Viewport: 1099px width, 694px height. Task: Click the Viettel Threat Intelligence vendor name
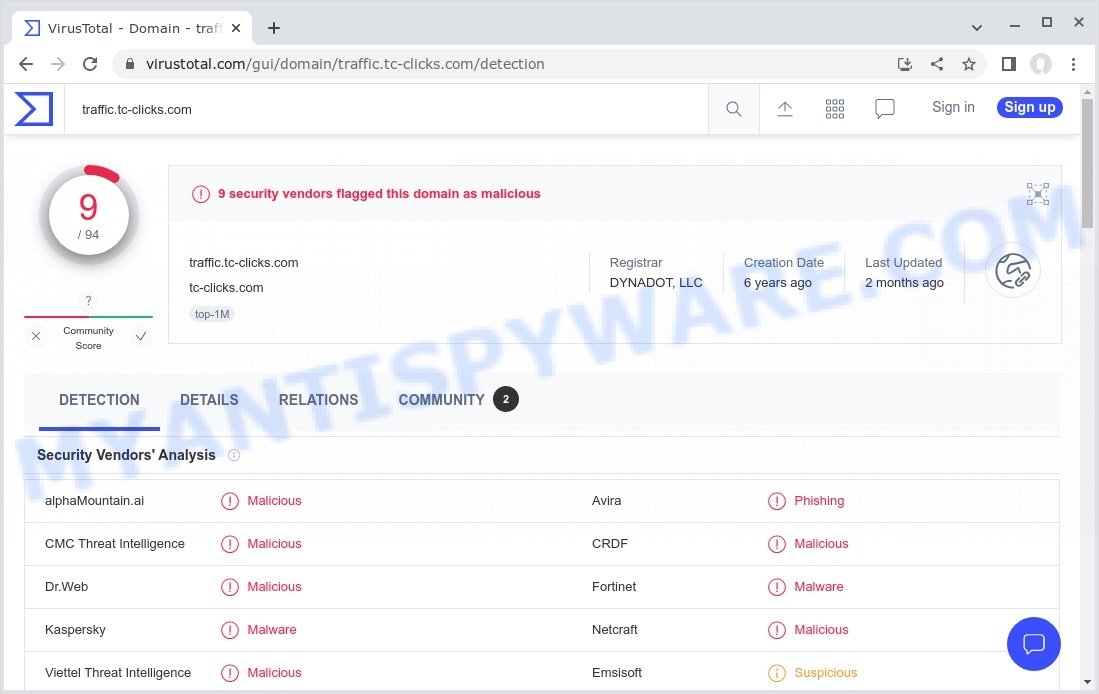click(118, 673)
